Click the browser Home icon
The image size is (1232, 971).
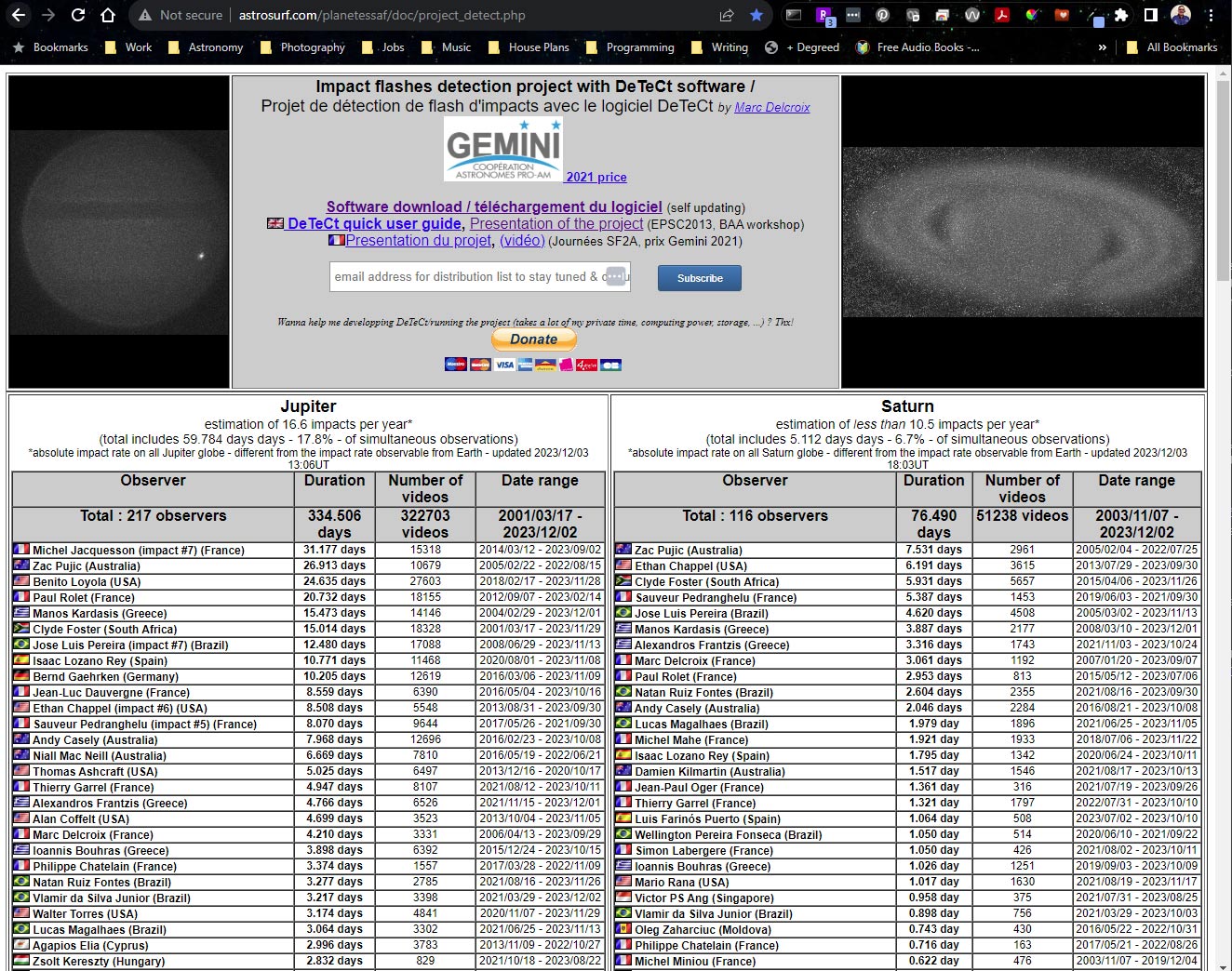coord(106,15)
